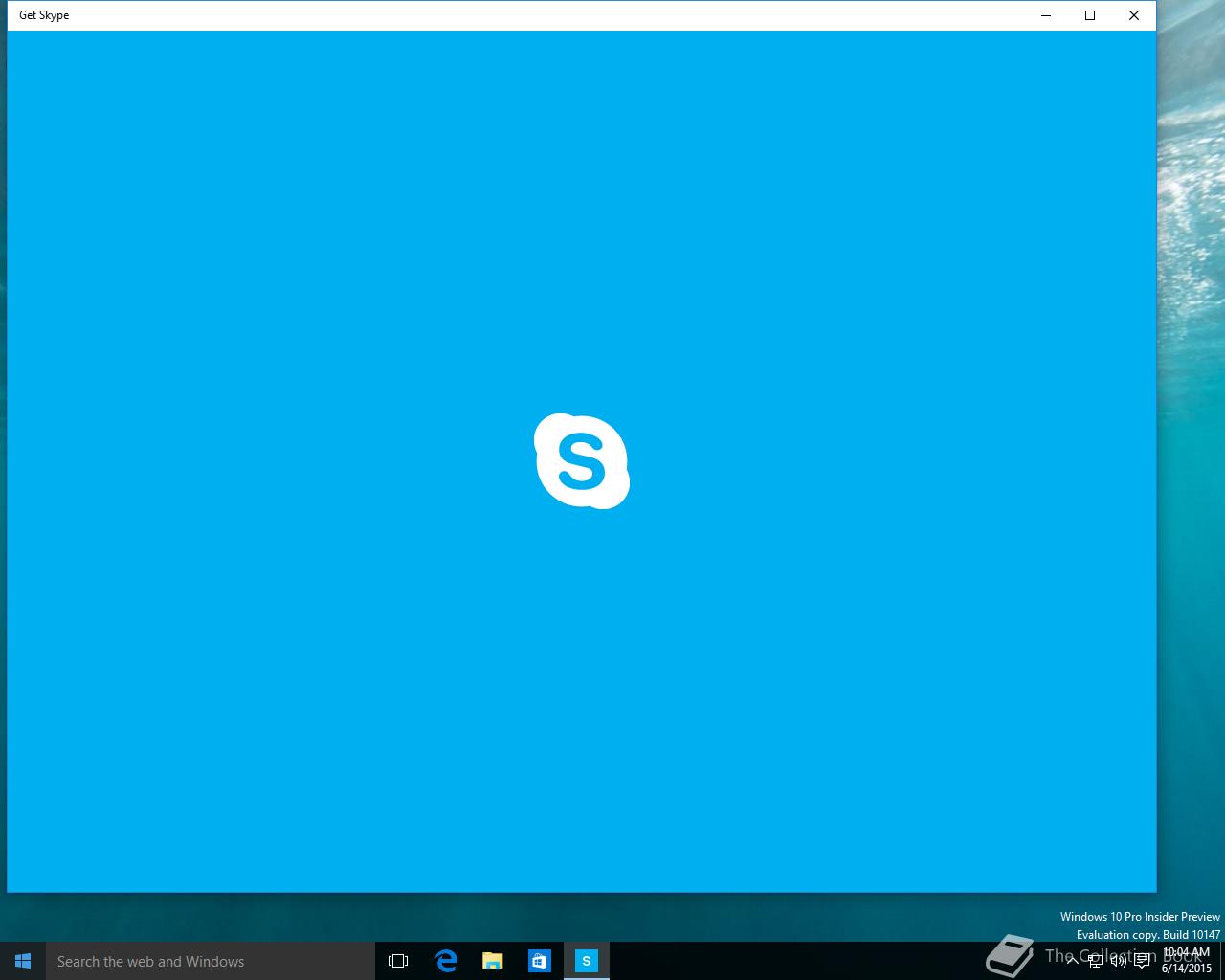This screenshot has width=1225, height=980.
Task: Close the Get Skype window
Action: pyautogui.click(x=1134, y=15)
